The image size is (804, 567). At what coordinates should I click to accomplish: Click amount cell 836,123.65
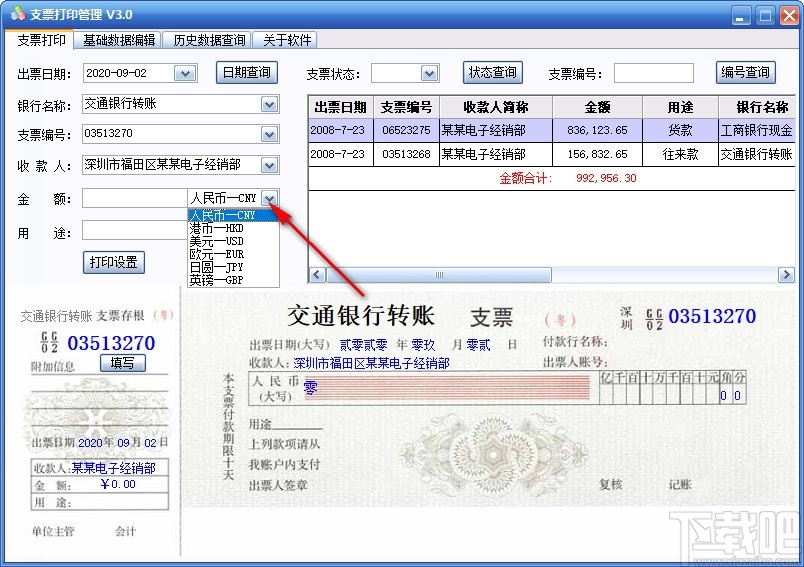(x=597, y=130)
